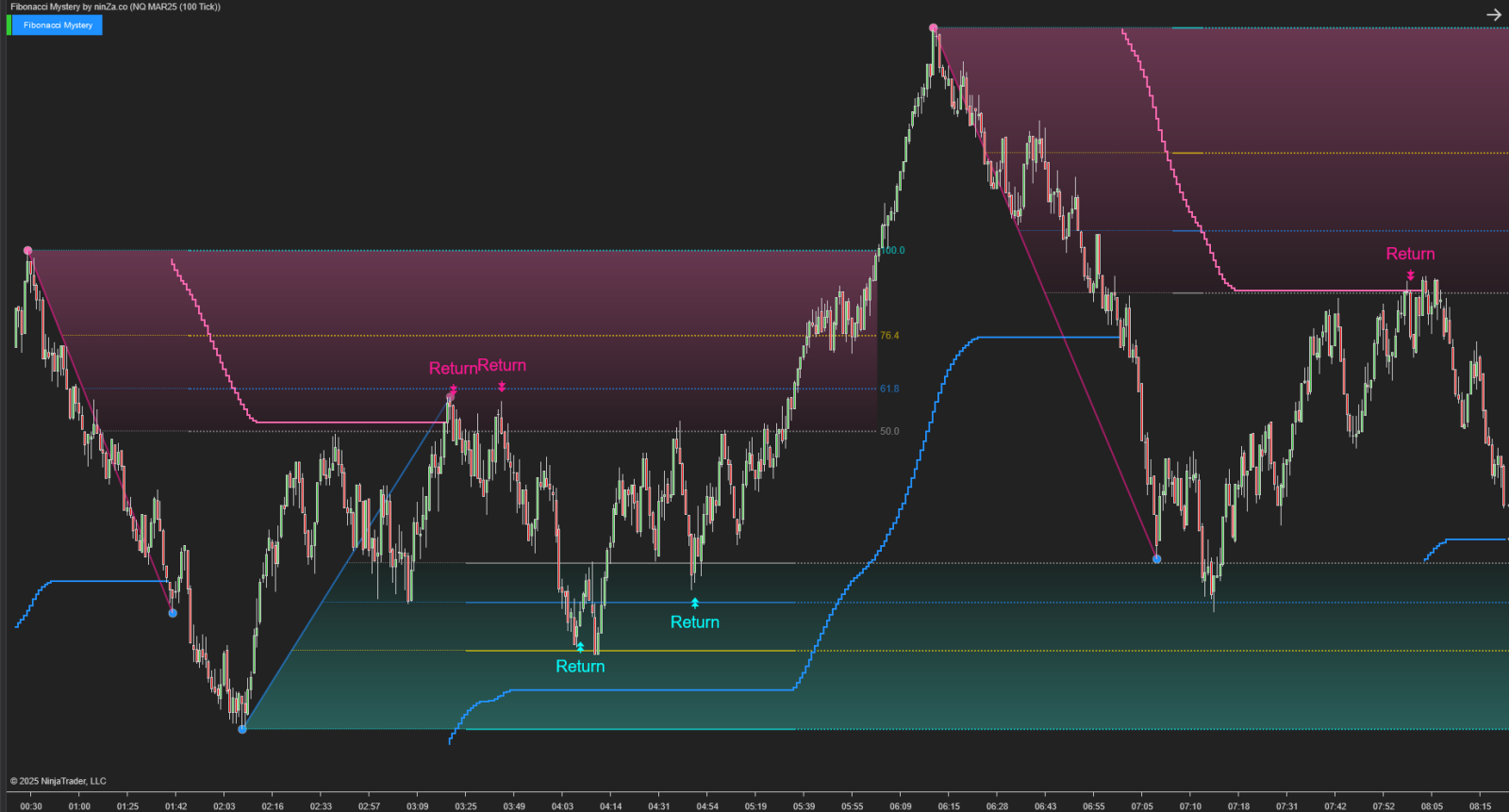Click the cyan up-arrow above the 04:54 Return label
Image resolution: width=1509 pixels, height=812 pixels.
pyautogui.click(x=695, y=603)
